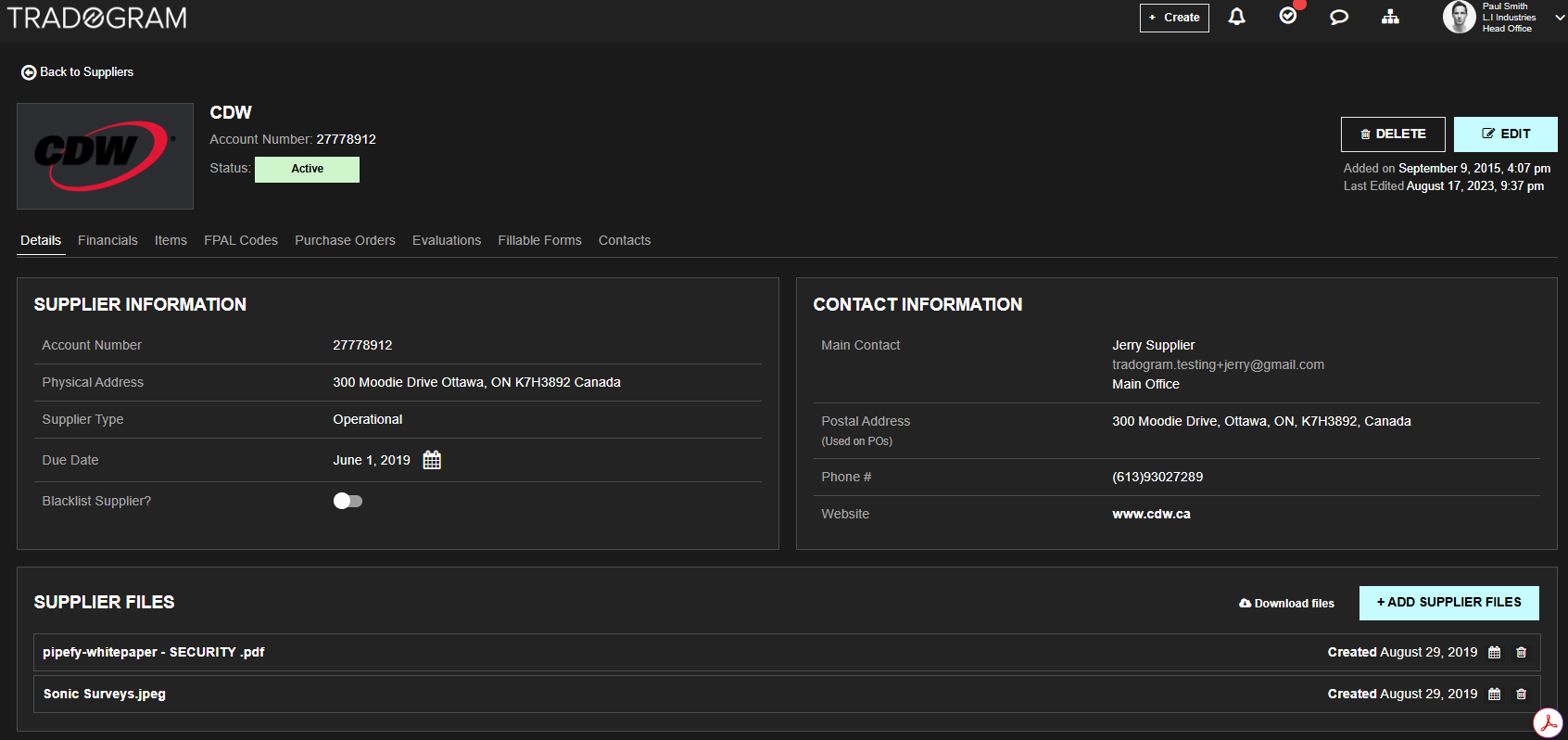The width and height of the screenshot is (1568, 740).
Task: Open the notifications bell icon
Action: [1236, 17]
